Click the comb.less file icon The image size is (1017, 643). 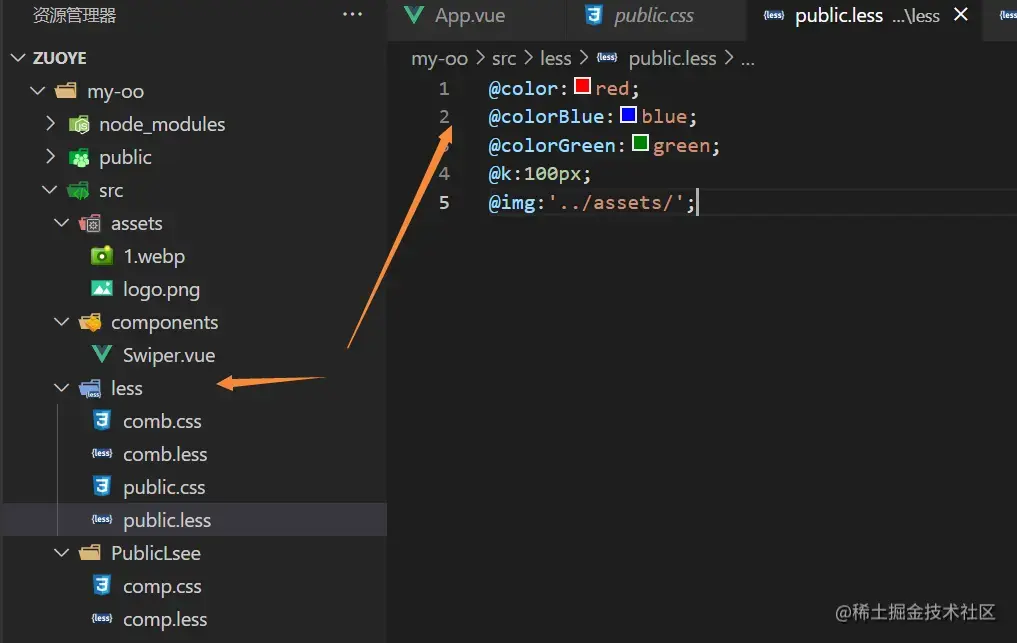pos(102,454)
